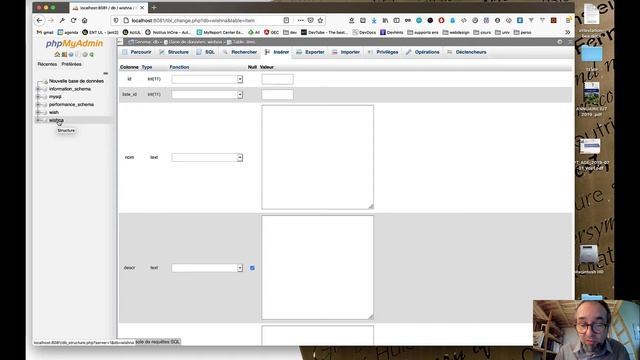The height and width of the screenshot is (360, 640).
Task: Click the red Opera-style extension icon
Action: coord(441,20)
